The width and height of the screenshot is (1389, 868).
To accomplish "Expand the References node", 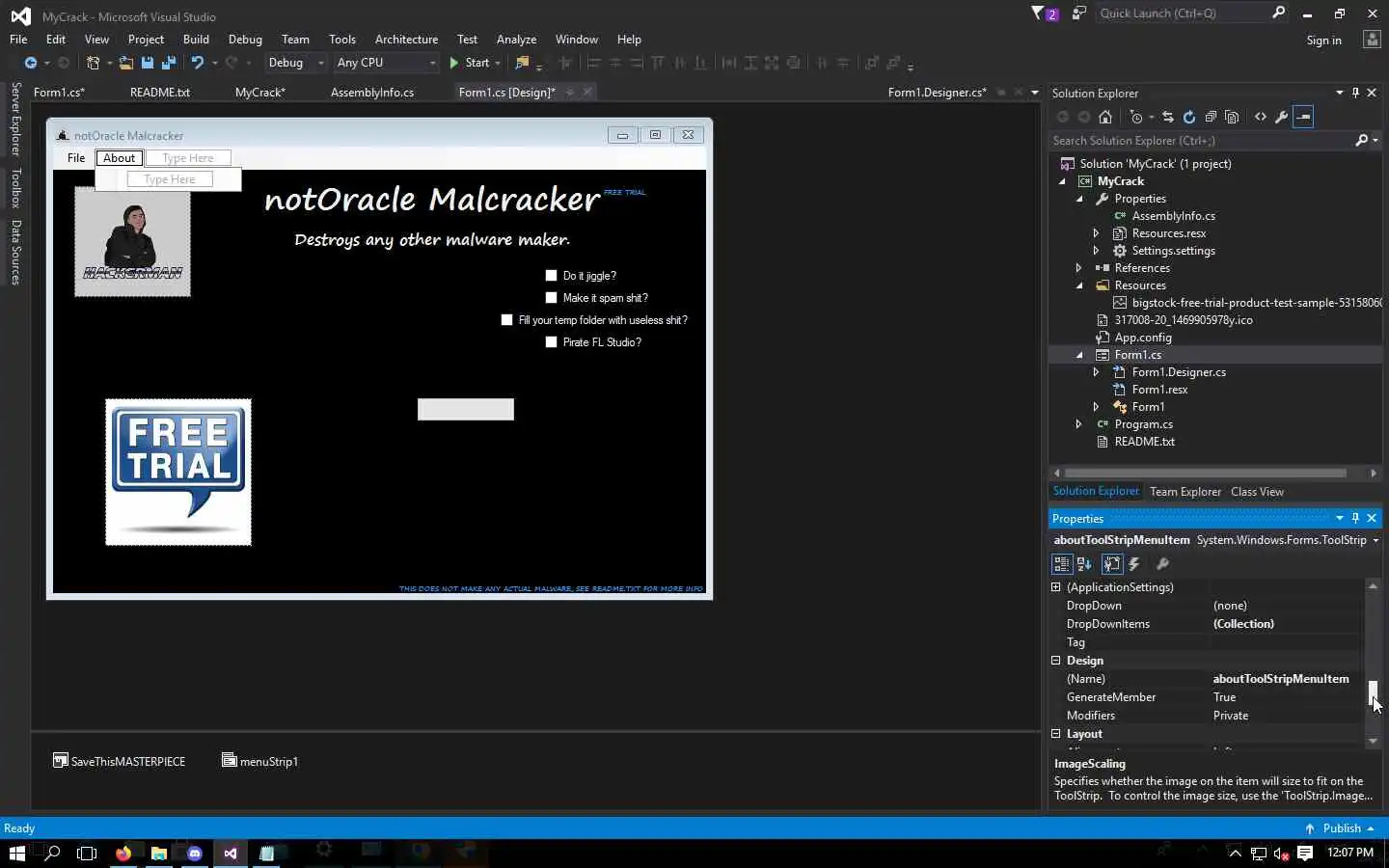I will coord(1079,268).
